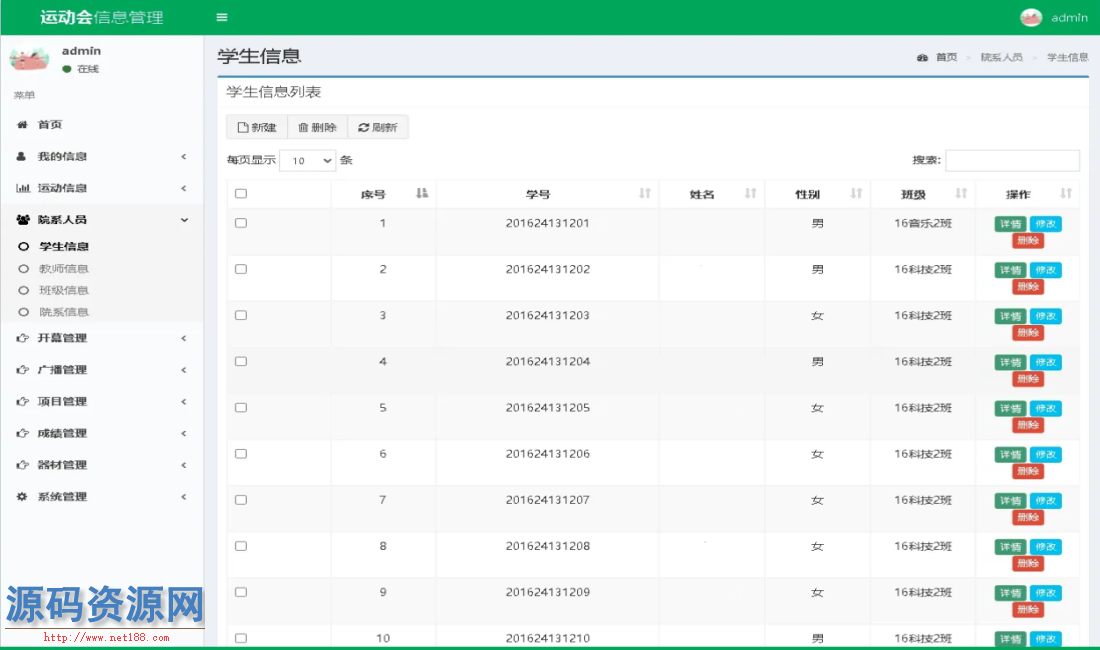Click group icon beside 院系人员
Viewport: 1100px width, 650px height.
click(x=22, y=219)
